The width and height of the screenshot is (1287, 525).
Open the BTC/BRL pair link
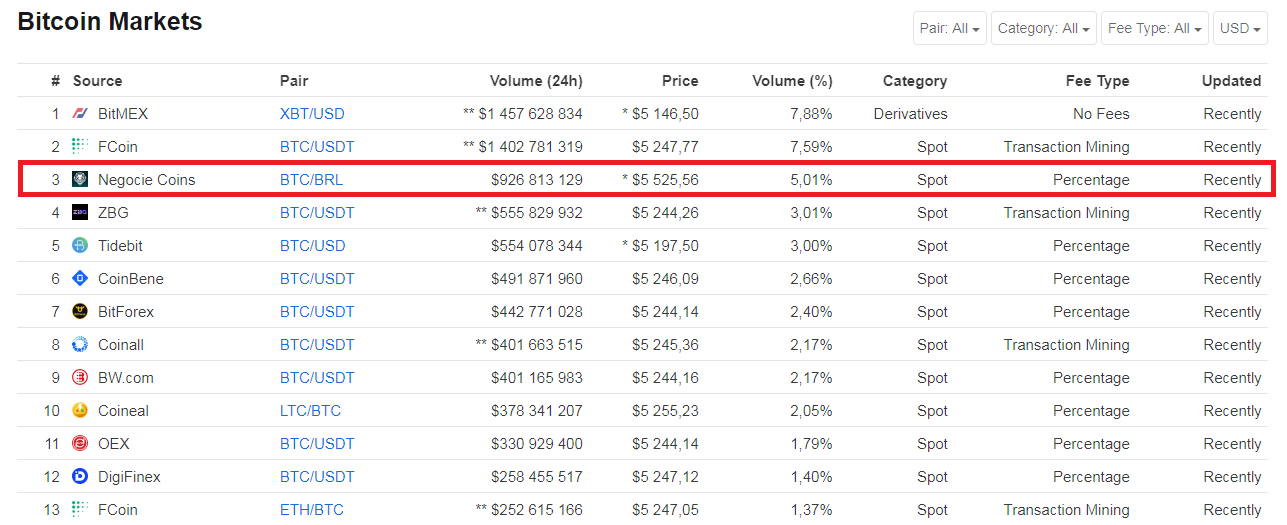tap(311, 180)
